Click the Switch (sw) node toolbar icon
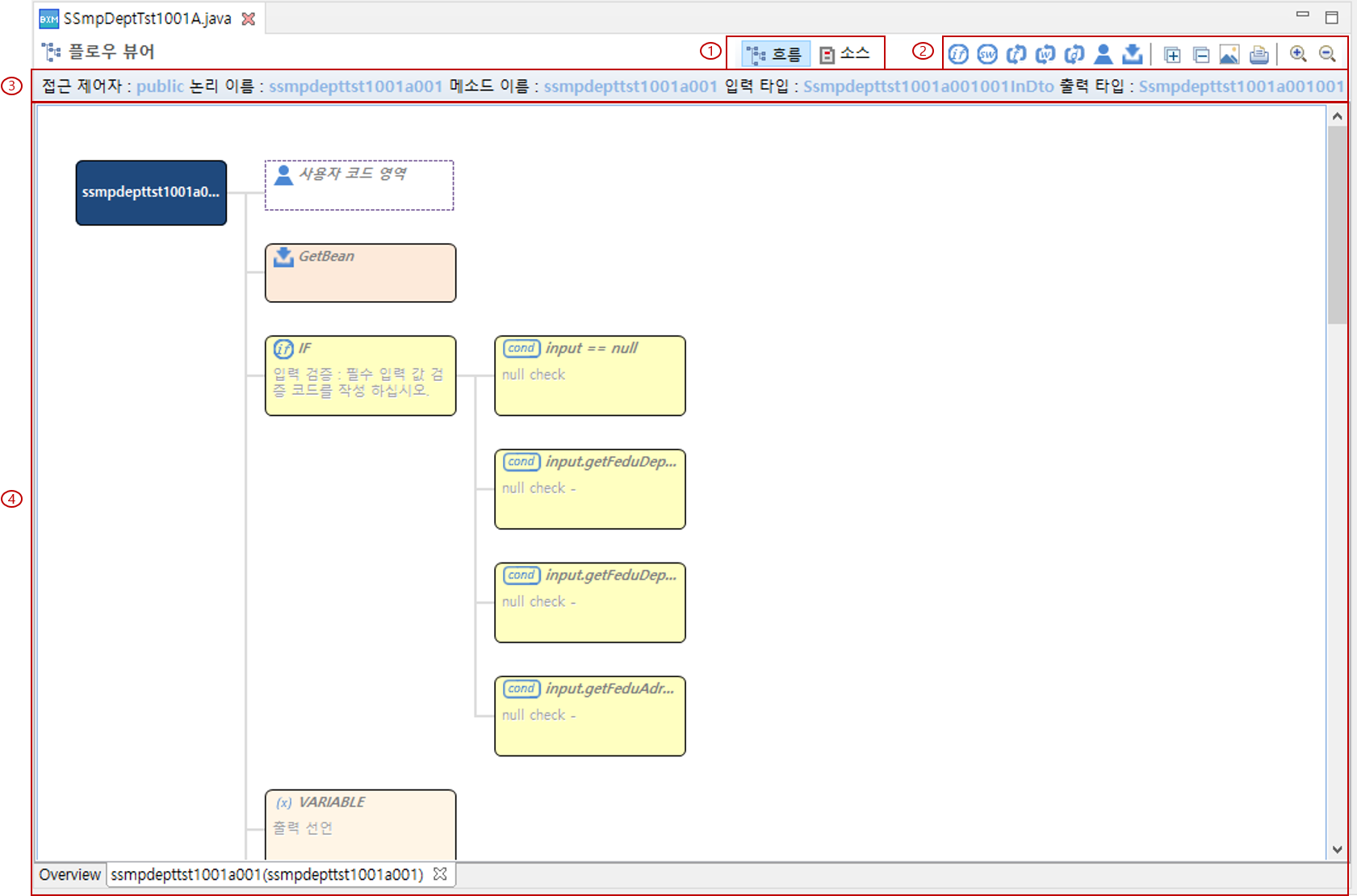Screen dimensions: 1357x896 pos(987,54)
